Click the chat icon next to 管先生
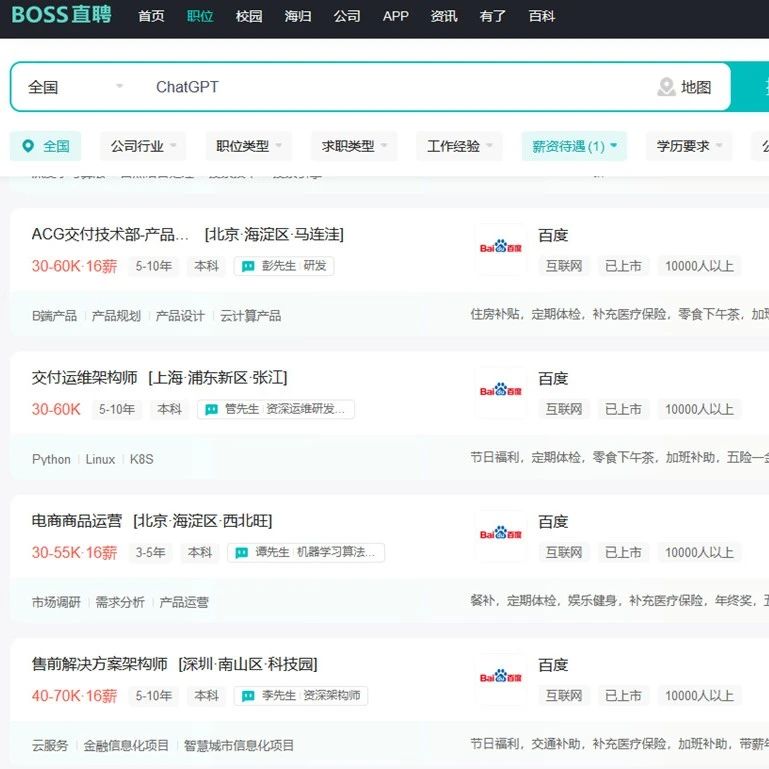 [x=211, y=410]
